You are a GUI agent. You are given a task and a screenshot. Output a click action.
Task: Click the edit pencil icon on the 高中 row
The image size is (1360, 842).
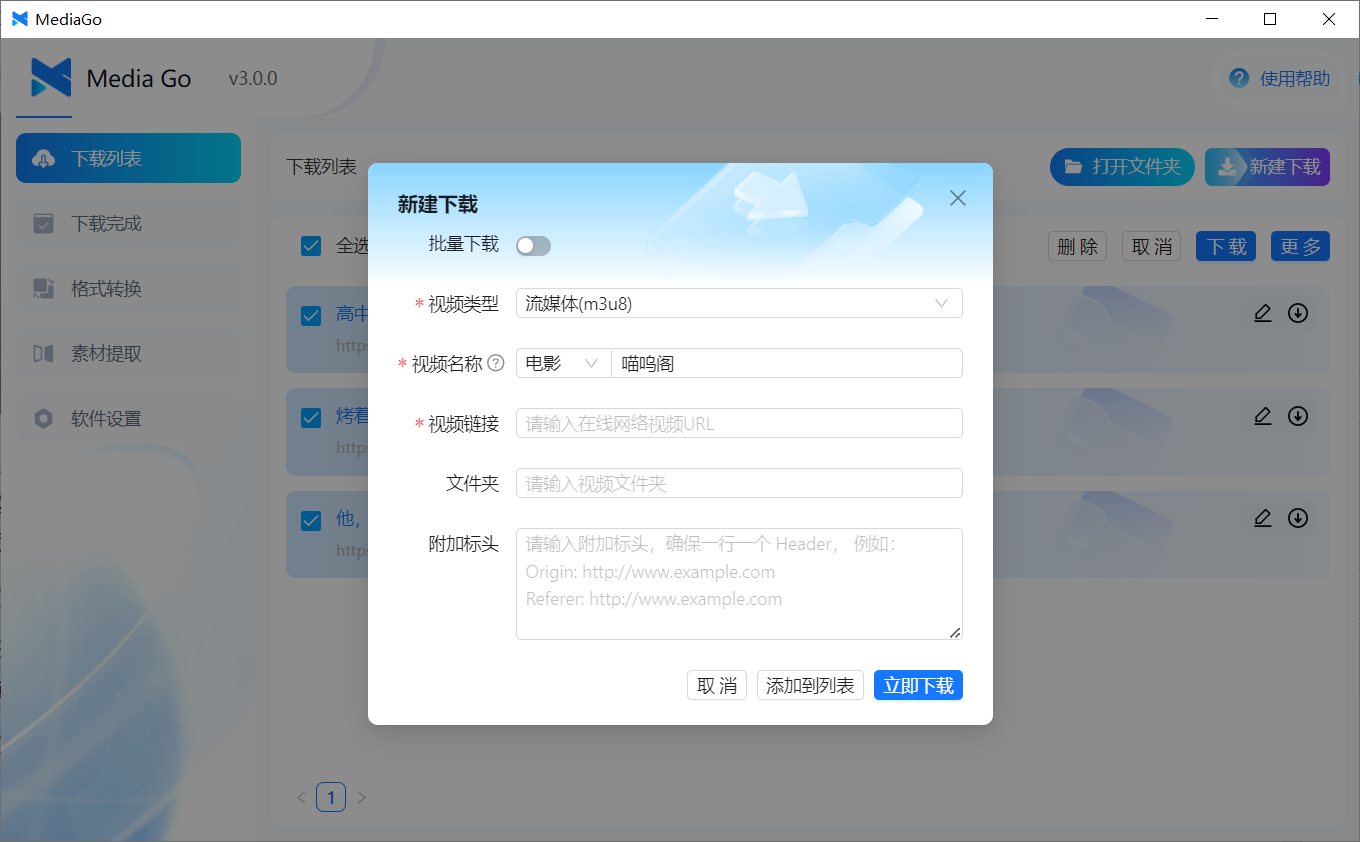coord(1263,313)
